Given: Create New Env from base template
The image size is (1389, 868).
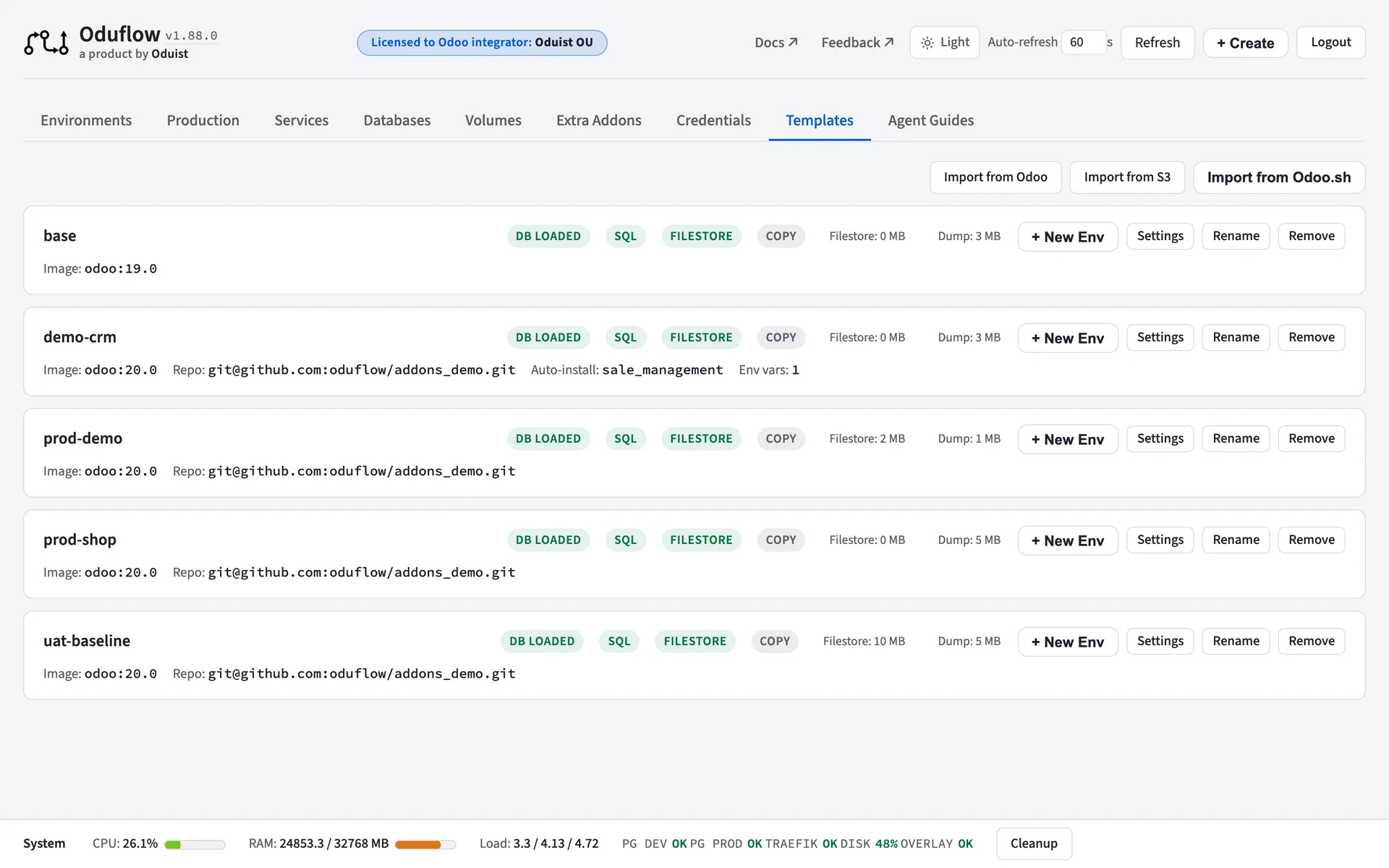Looking at the screenshot, I should click(1068, 237).
